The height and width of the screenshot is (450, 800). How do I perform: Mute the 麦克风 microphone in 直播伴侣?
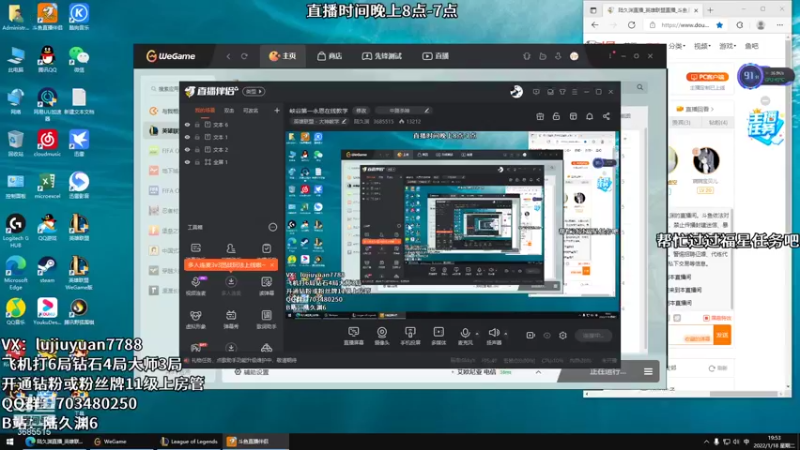tap(465, 334)
